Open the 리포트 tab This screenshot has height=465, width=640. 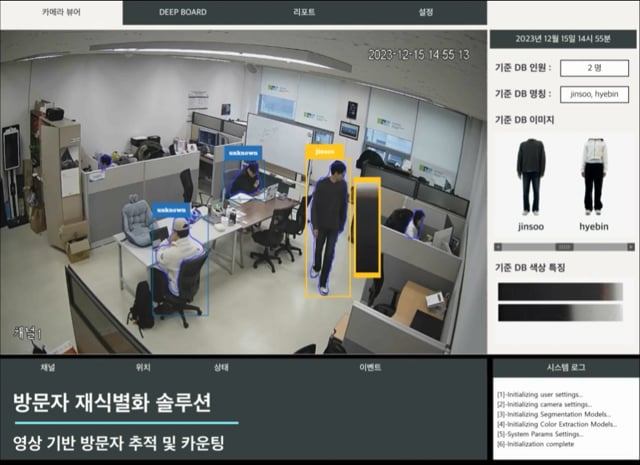(x=304, y=12)
